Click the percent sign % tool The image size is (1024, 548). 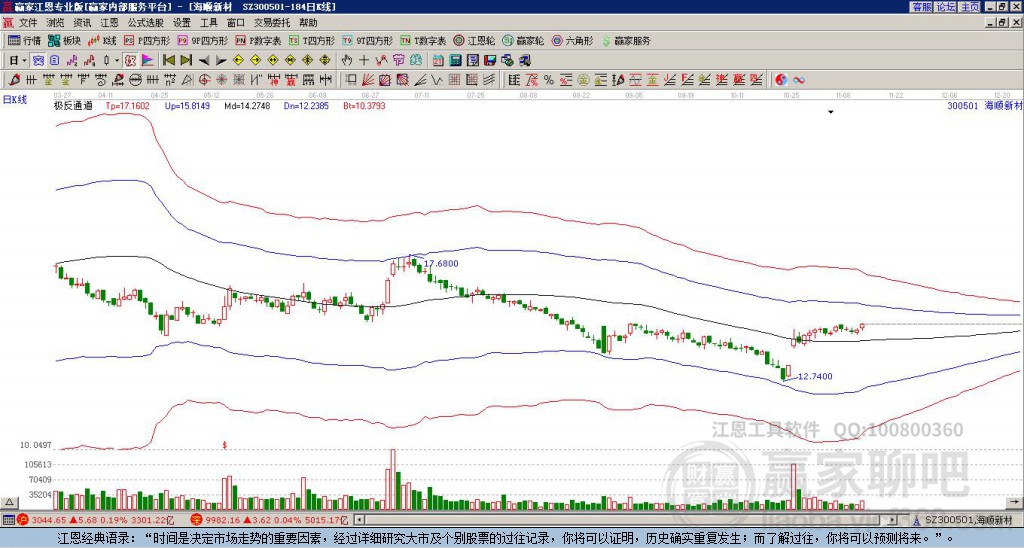pyautogui.click(x=549, y=80)
